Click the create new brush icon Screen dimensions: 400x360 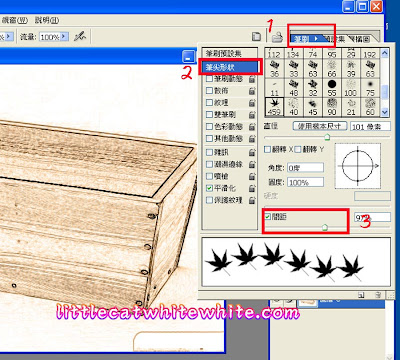point(361,295)
